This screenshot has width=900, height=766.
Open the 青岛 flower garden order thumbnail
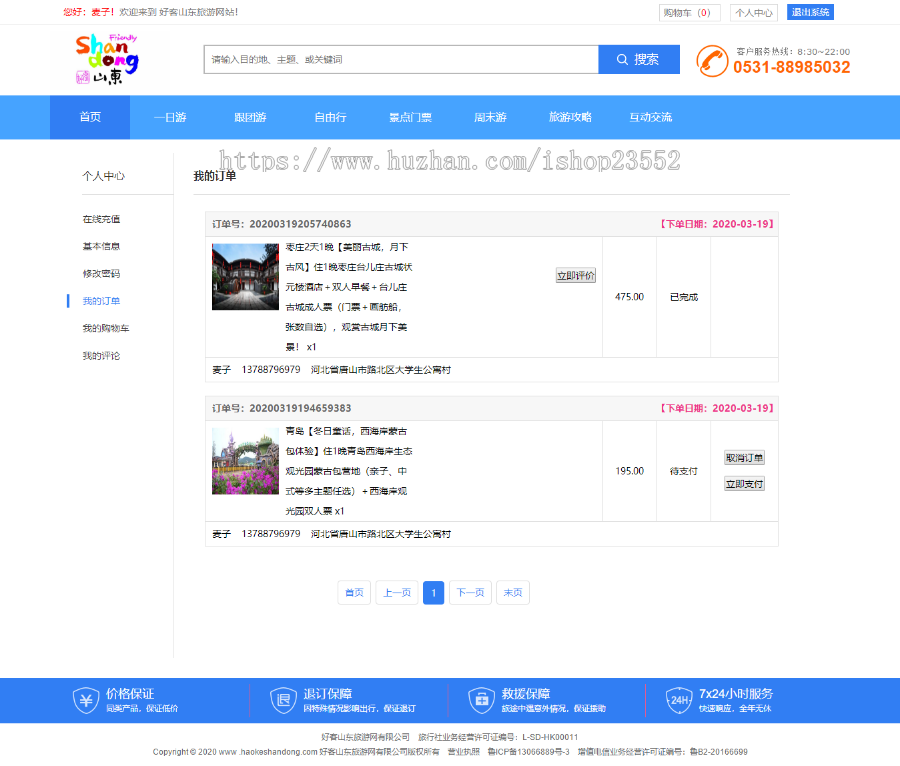(x=245, y=461)
